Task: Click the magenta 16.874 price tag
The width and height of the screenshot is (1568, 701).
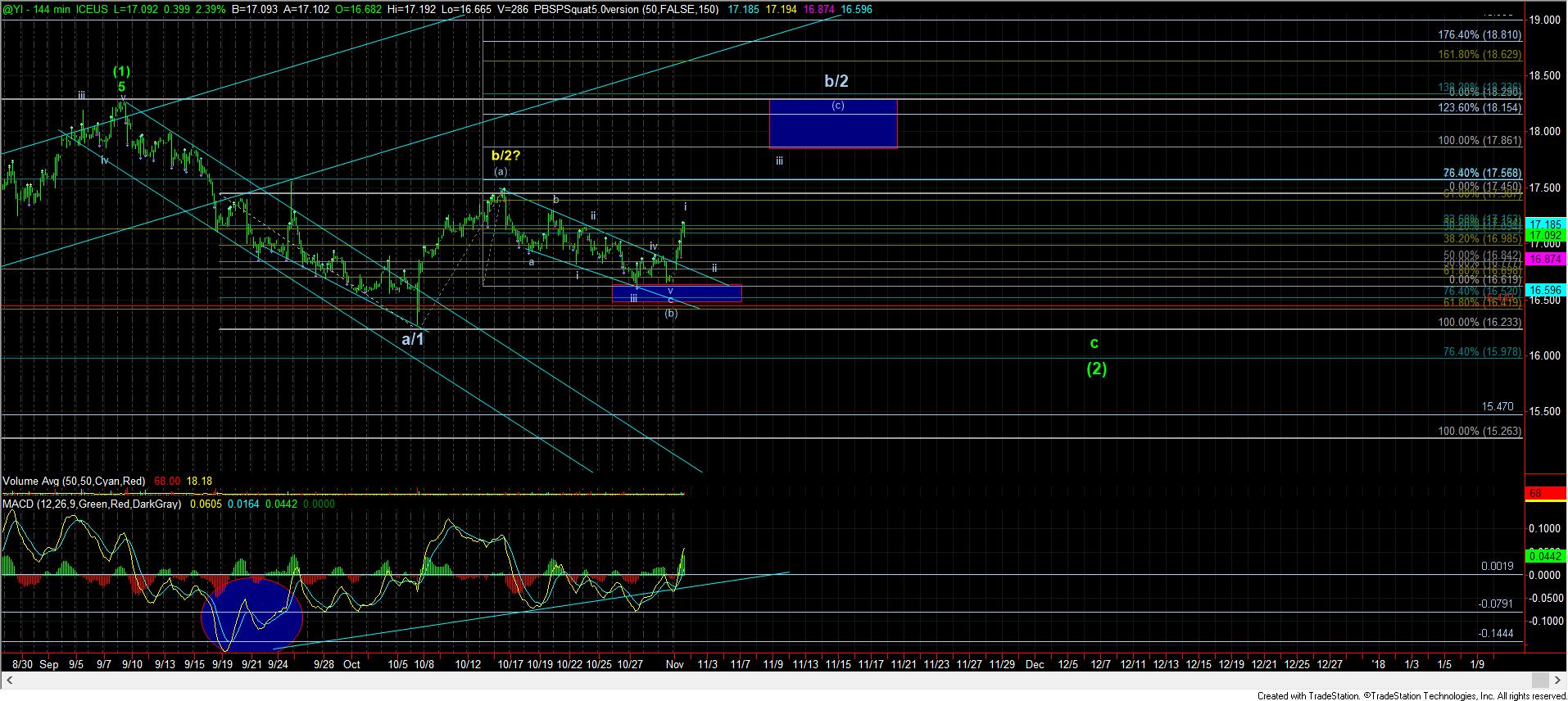Action: [1545, 259]
